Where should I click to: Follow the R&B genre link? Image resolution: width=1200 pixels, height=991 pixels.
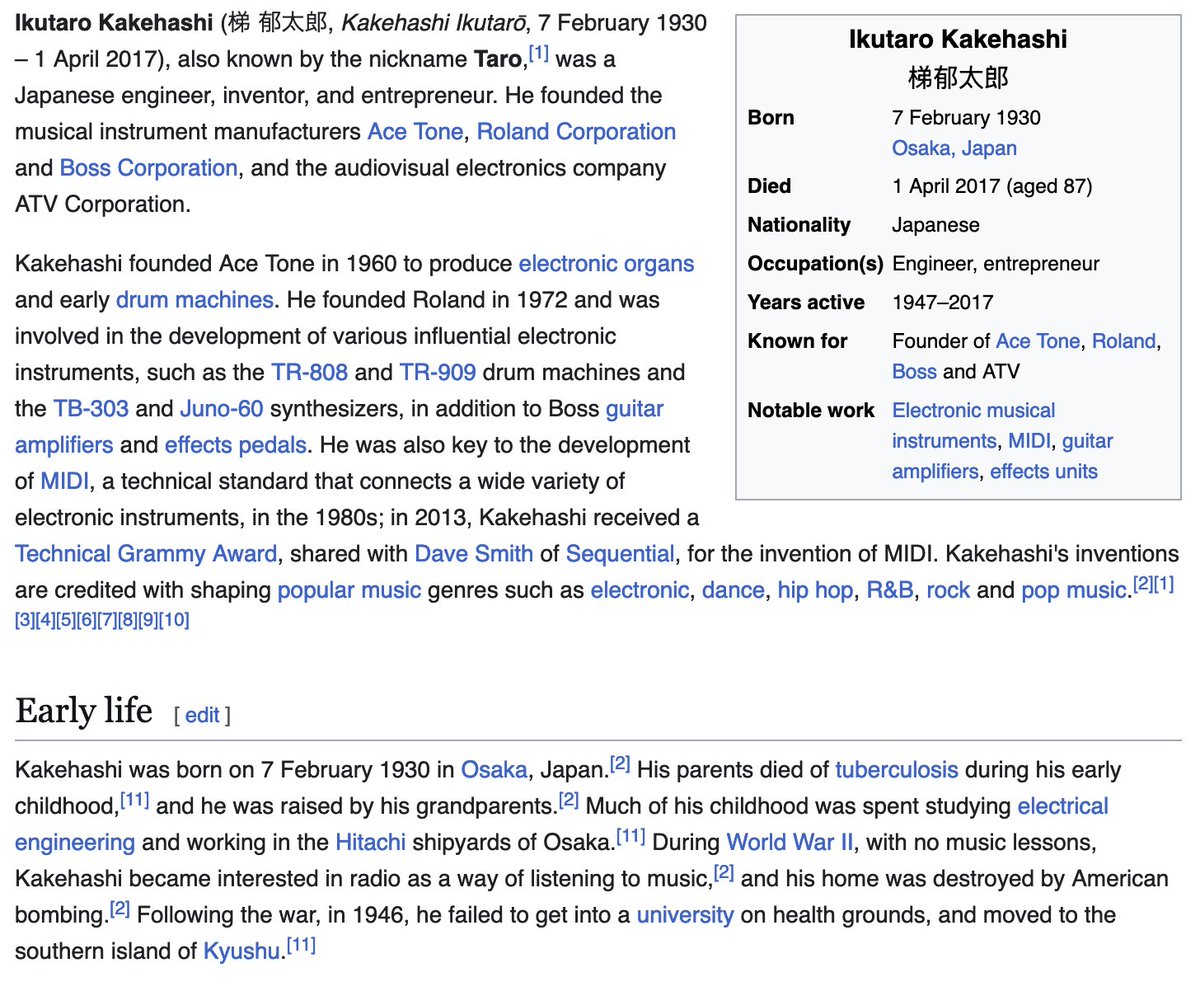coord(890,590)
